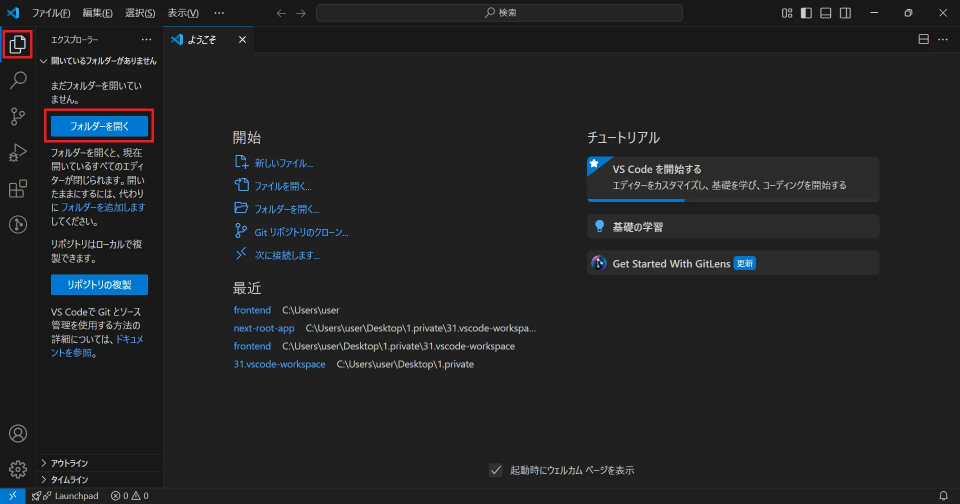Open recent next-root-app project

coord(264,328)
